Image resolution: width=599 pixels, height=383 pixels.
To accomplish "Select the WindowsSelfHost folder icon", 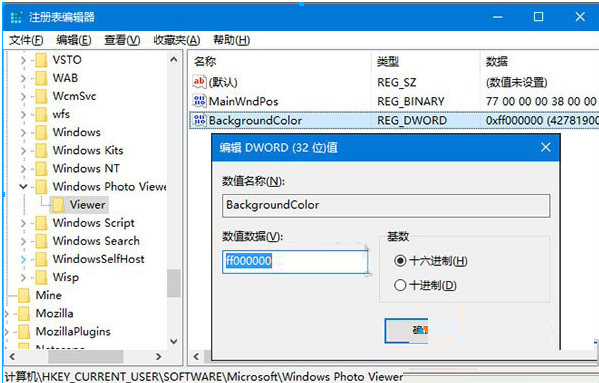I will coord(41,259).
